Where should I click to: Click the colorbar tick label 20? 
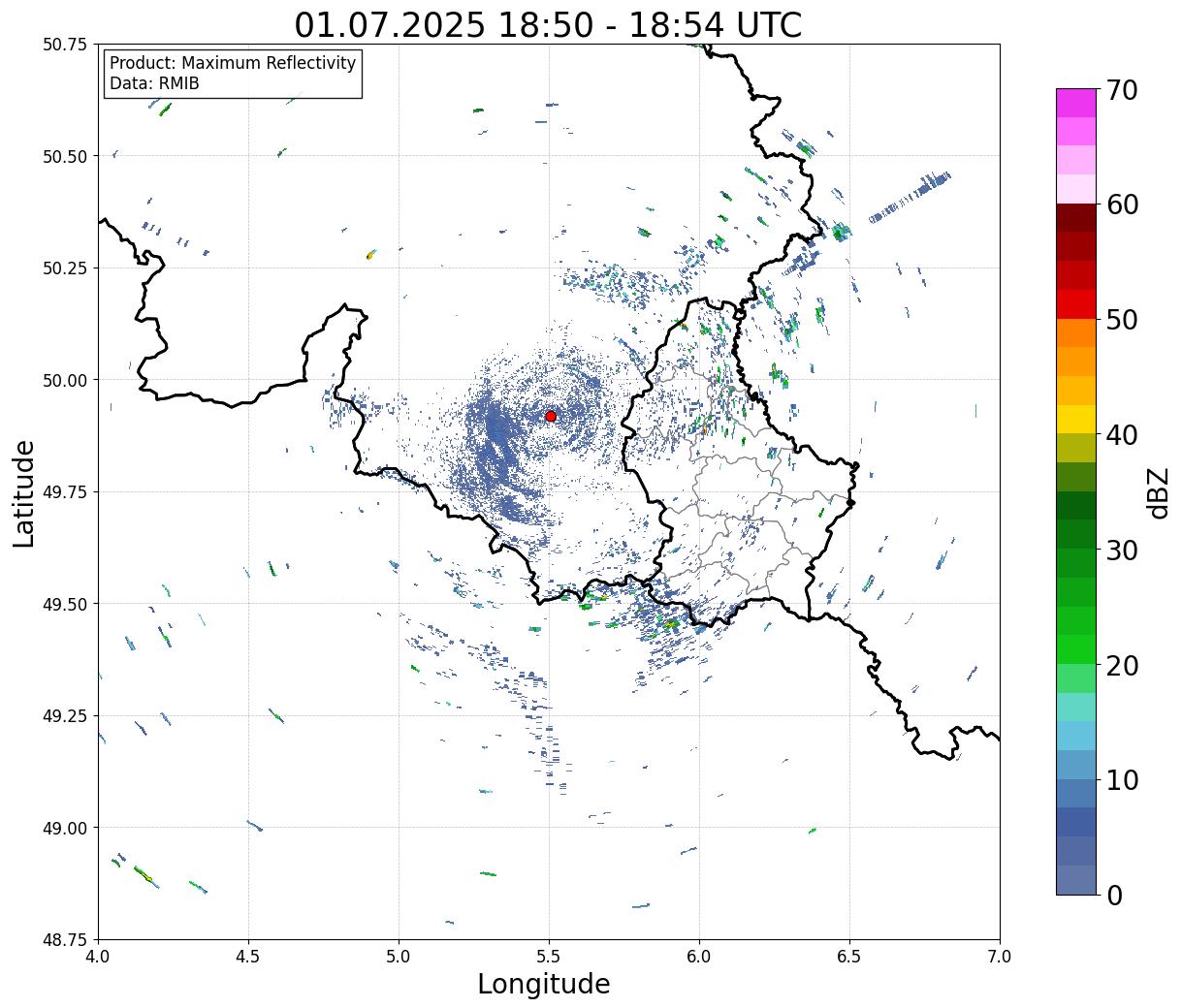point(1120,665)
